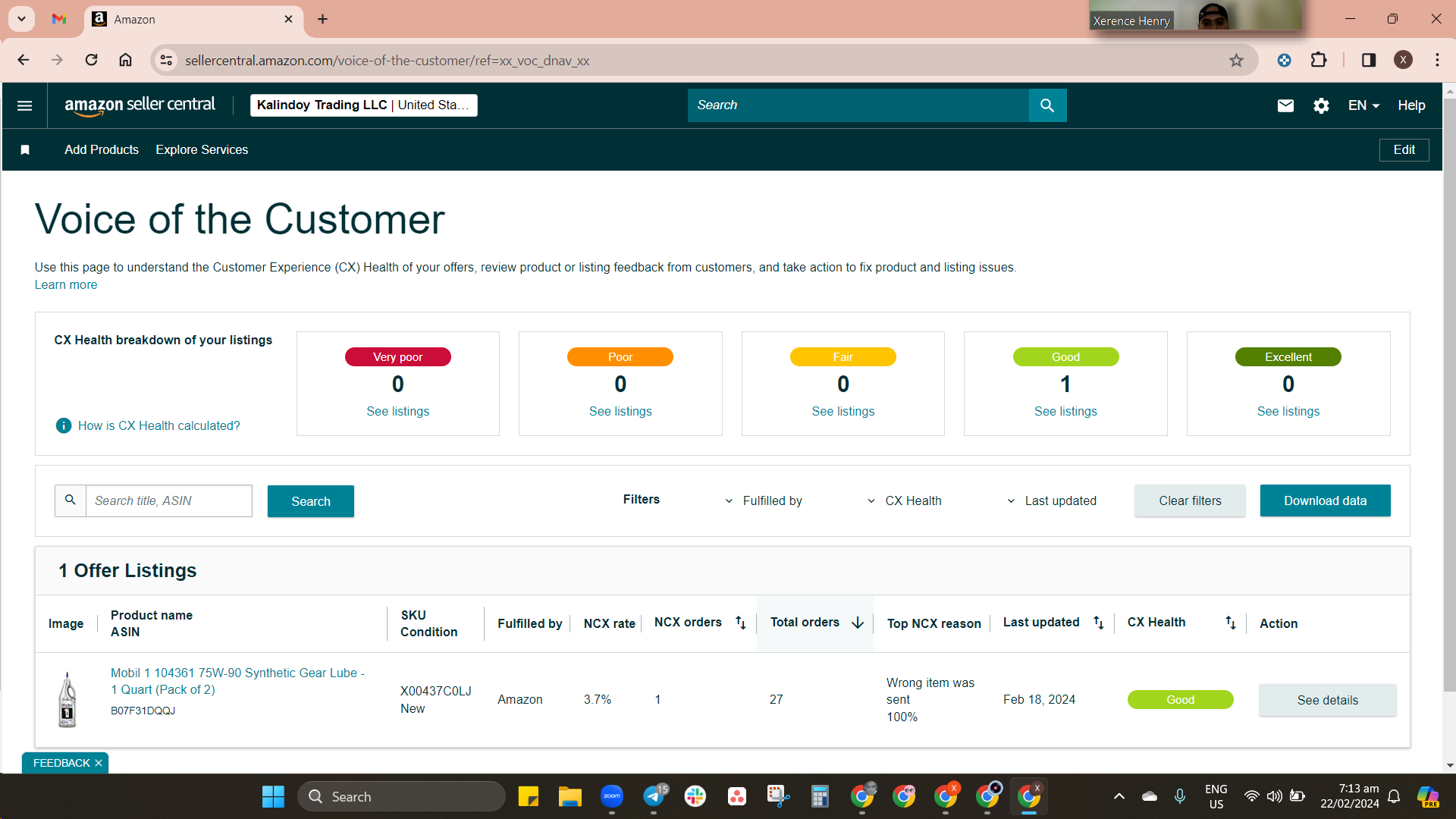1456x819 pixels.
Task: Open the Mobil 1 Synthetic Gear Lube link
Action: tap(237, 681)
